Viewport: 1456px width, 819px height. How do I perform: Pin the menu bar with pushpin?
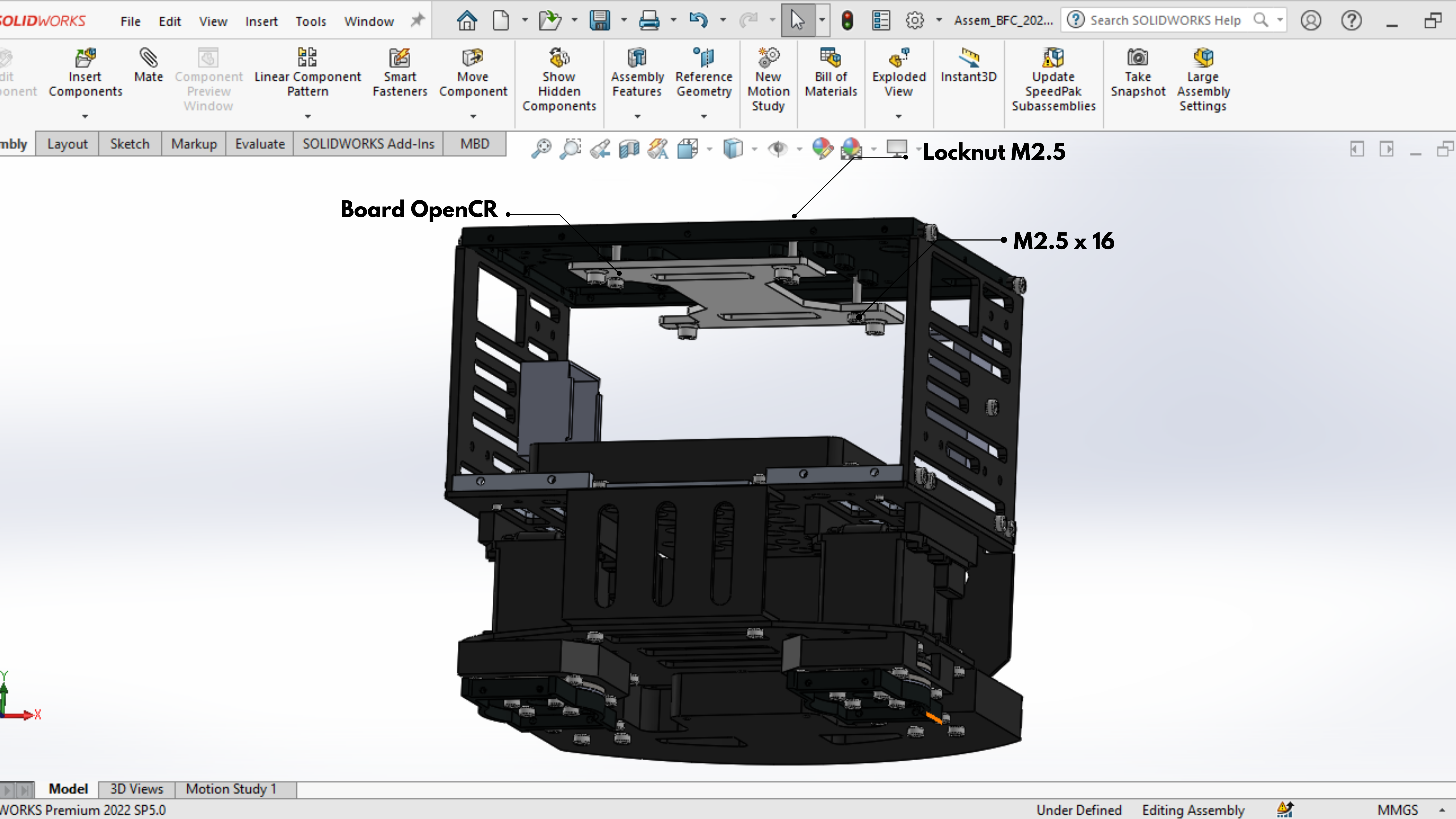[417, 21]
